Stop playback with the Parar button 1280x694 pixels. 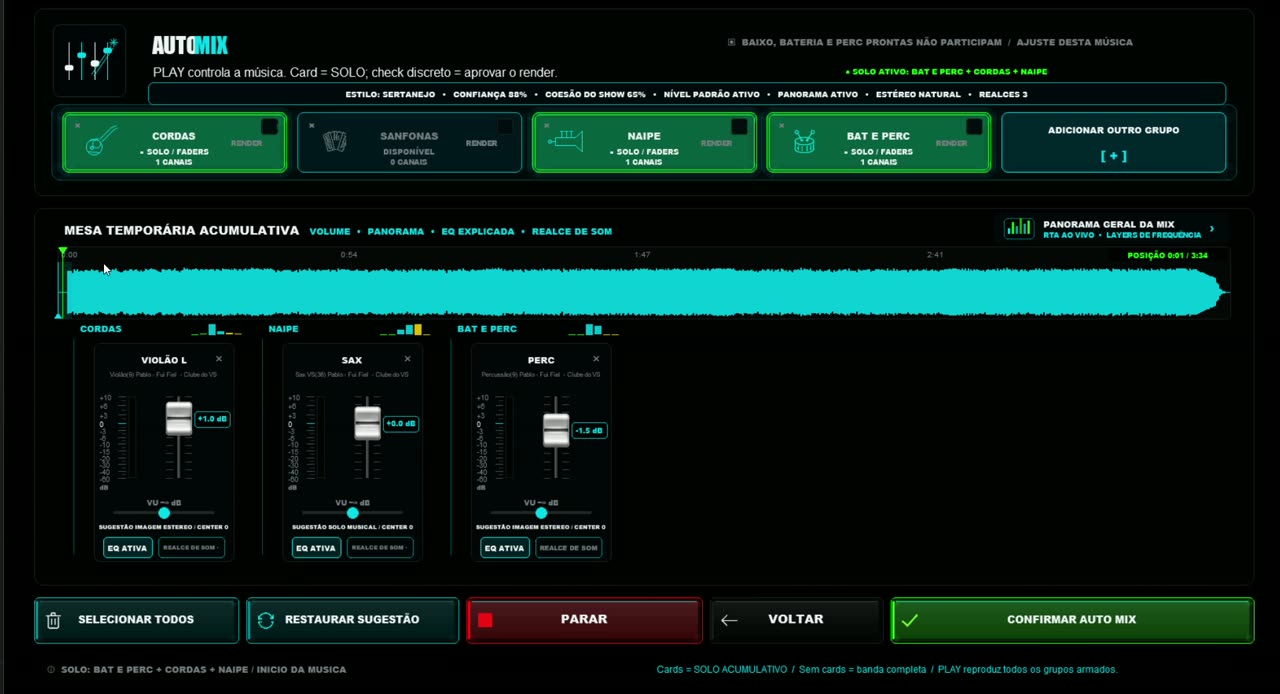[584, 620]
